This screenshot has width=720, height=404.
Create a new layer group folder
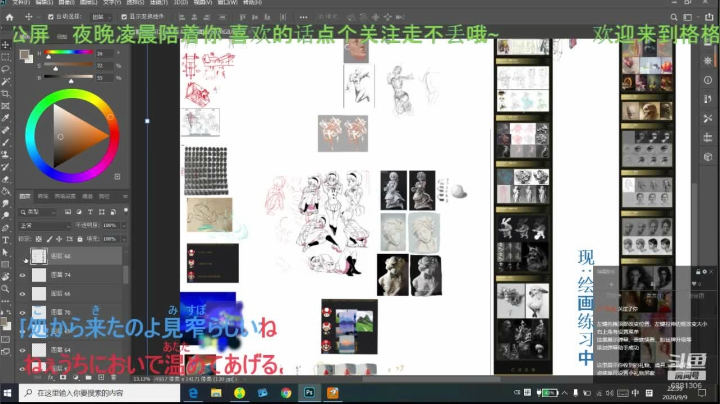pos(88,377)
